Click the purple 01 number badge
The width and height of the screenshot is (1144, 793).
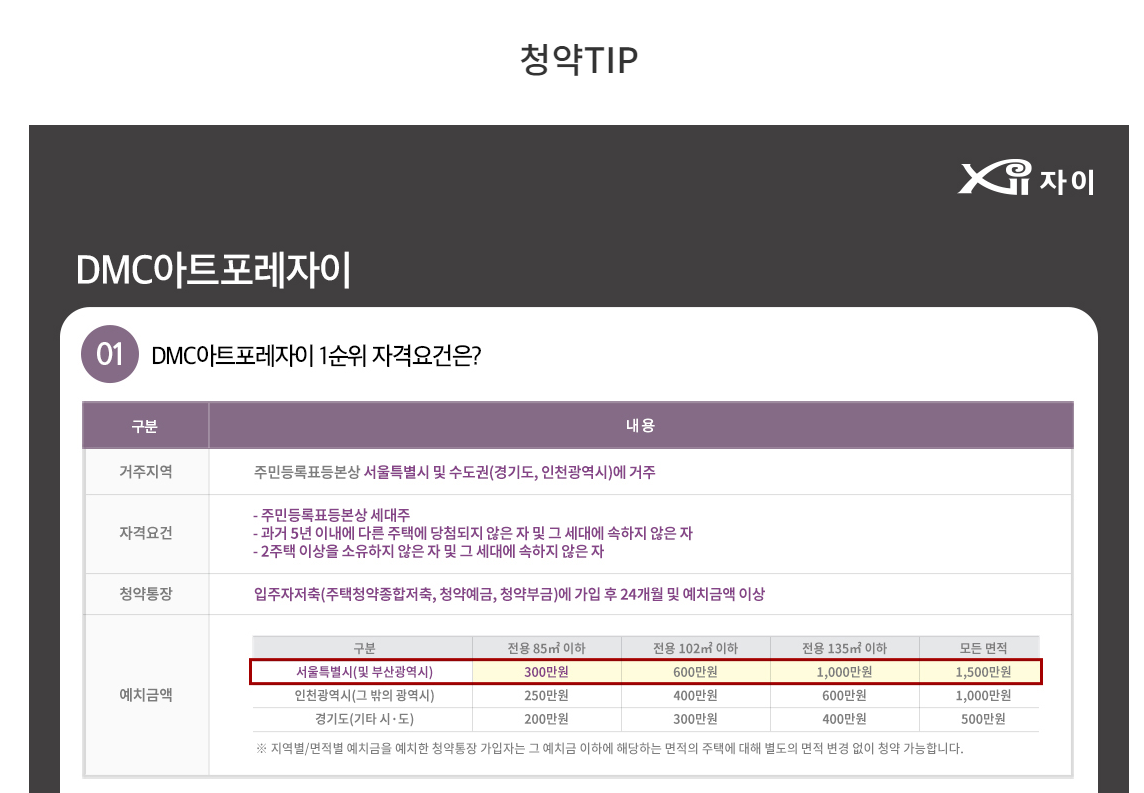coord(109,354)
